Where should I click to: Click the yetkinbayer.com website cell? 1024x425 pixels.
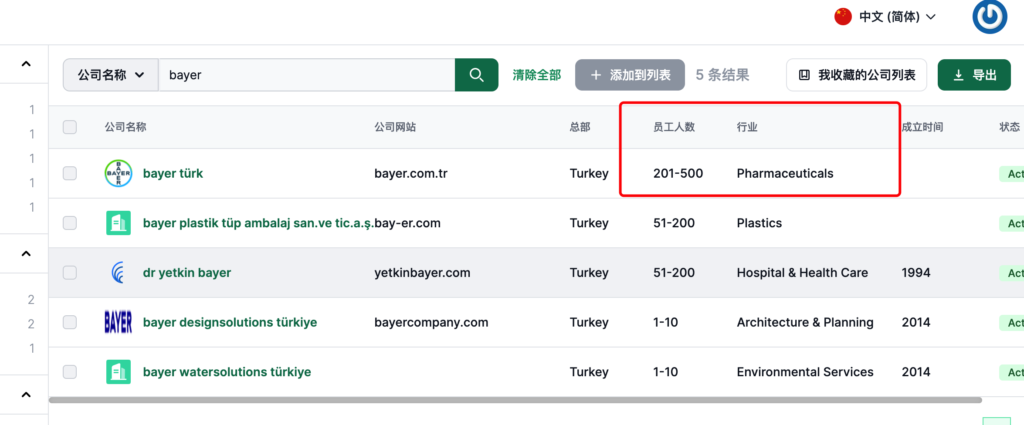click(x=422, y=273)
